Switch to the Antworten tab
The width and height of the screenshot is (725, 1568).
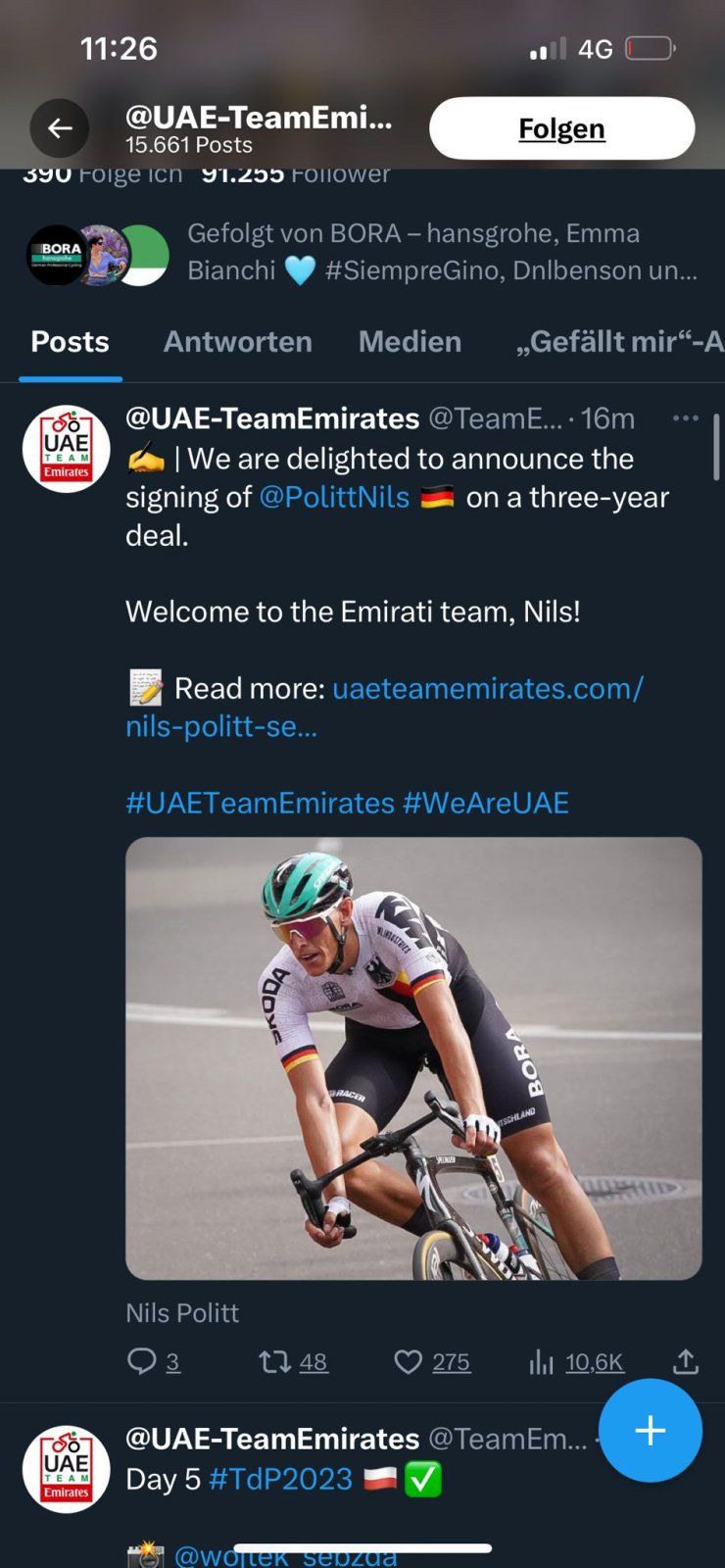[x=237, y=341]
